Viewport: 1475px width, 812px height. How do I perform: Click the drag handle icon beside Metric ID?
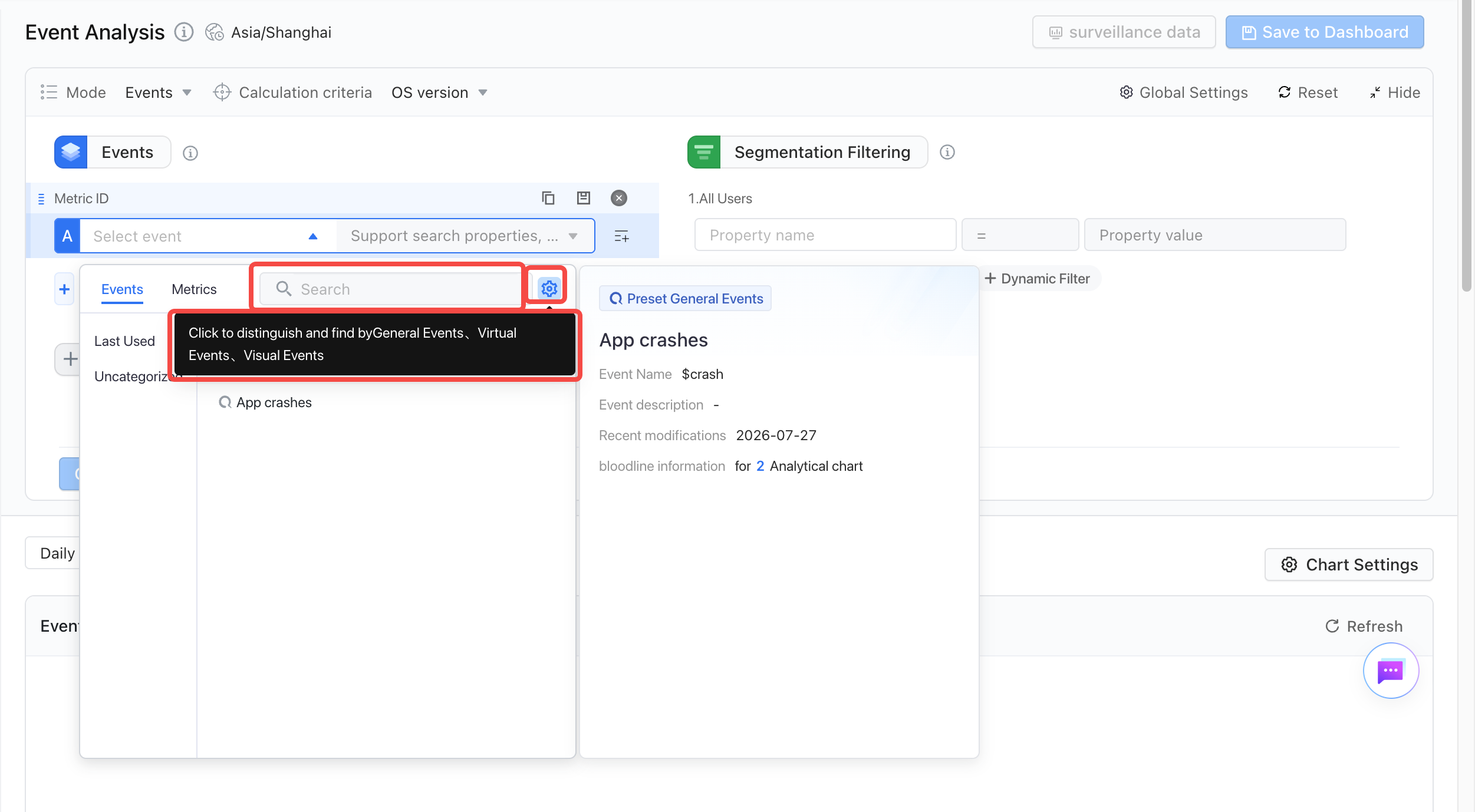click(x=41, y=199)
